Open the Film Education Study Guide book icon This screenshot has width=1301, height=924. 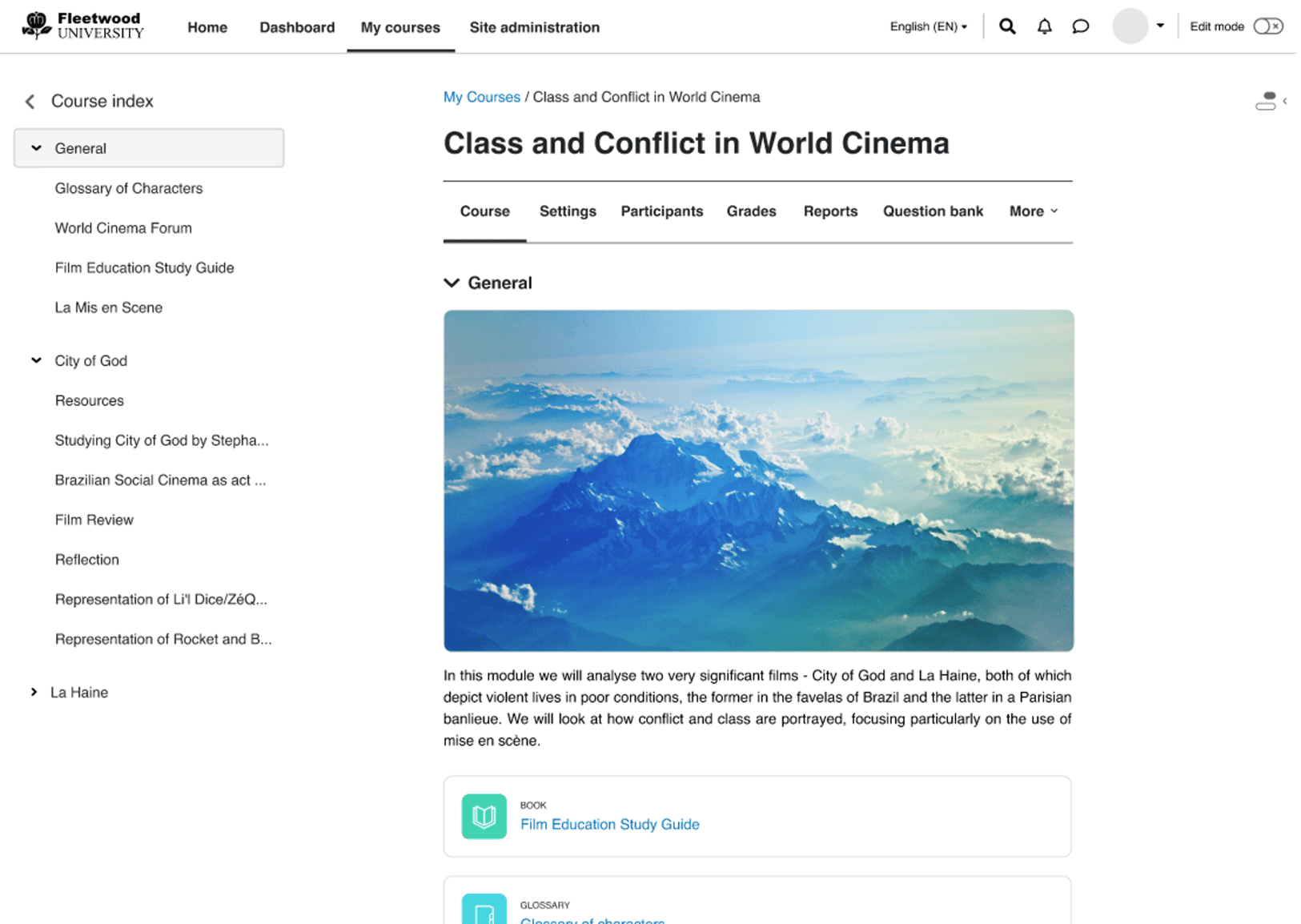[484, 816]
